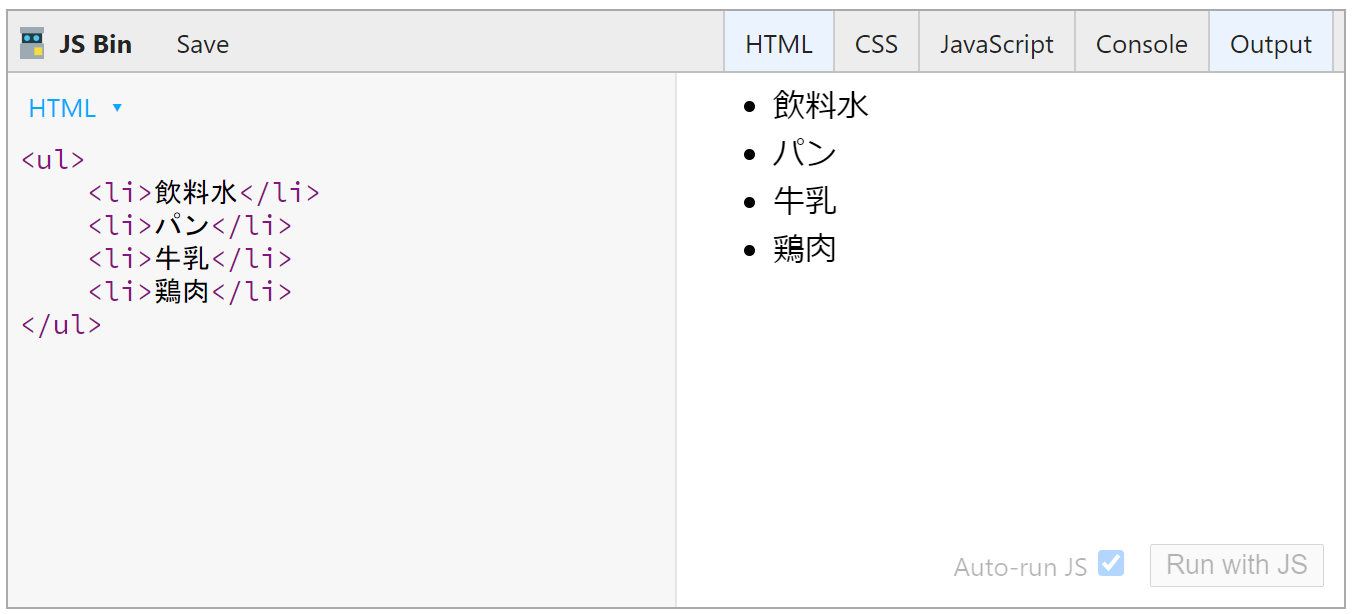Disable the Auto-run JS checkbox

click(1110, 563)
